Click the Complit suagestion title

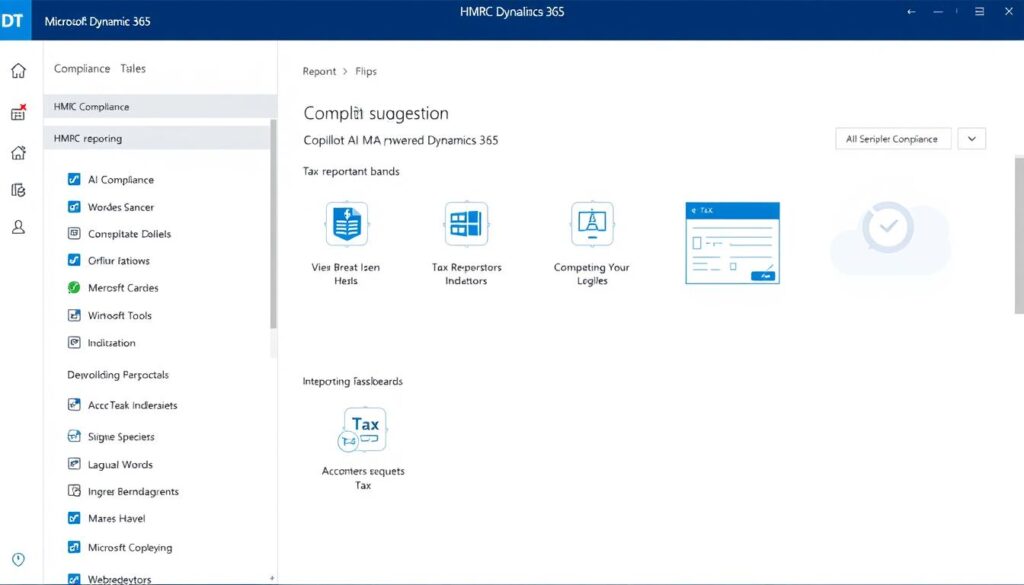coord(376,114)
